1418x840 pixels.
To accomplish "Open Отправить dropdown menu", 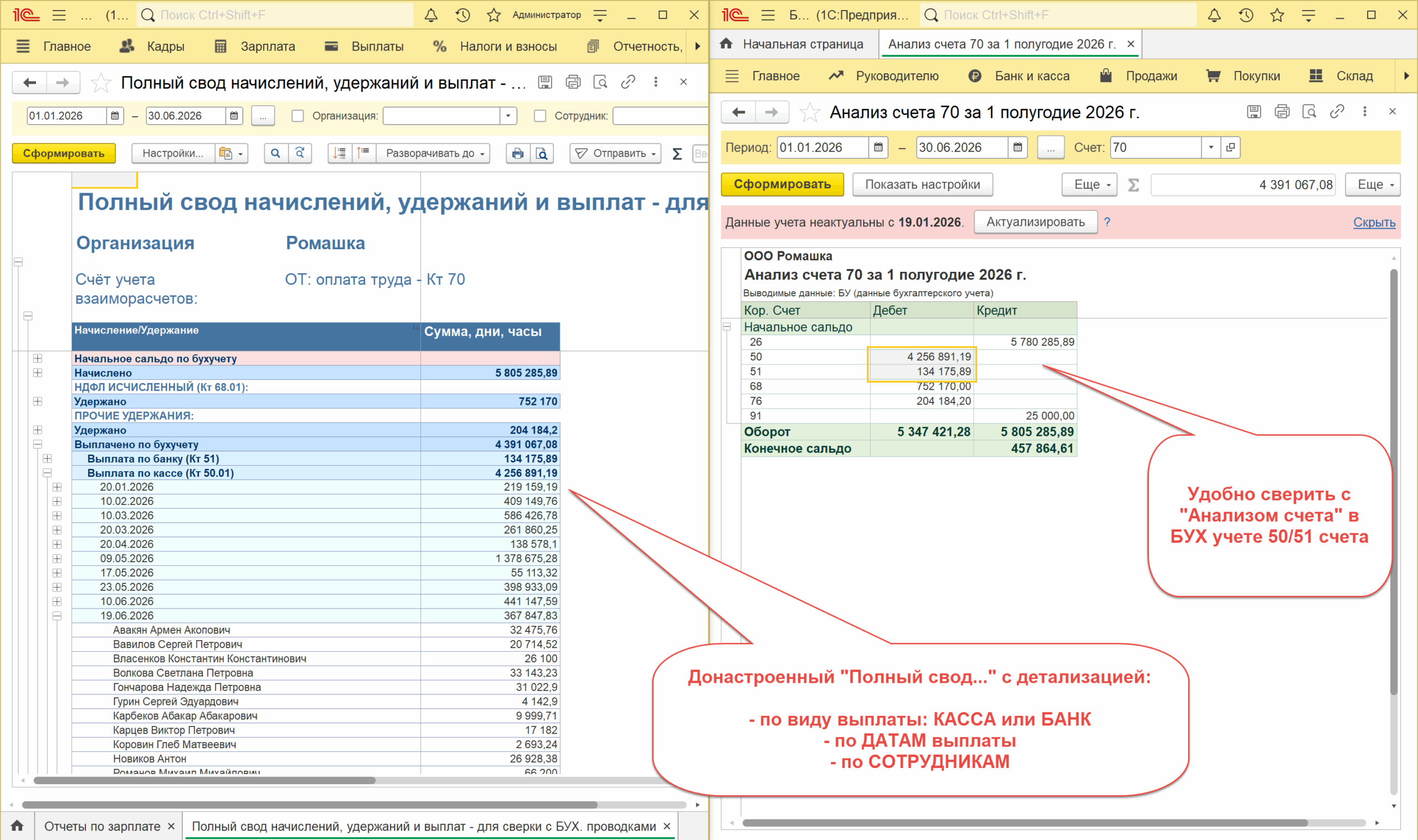I will pyautogui.click(x=615, y=153).
